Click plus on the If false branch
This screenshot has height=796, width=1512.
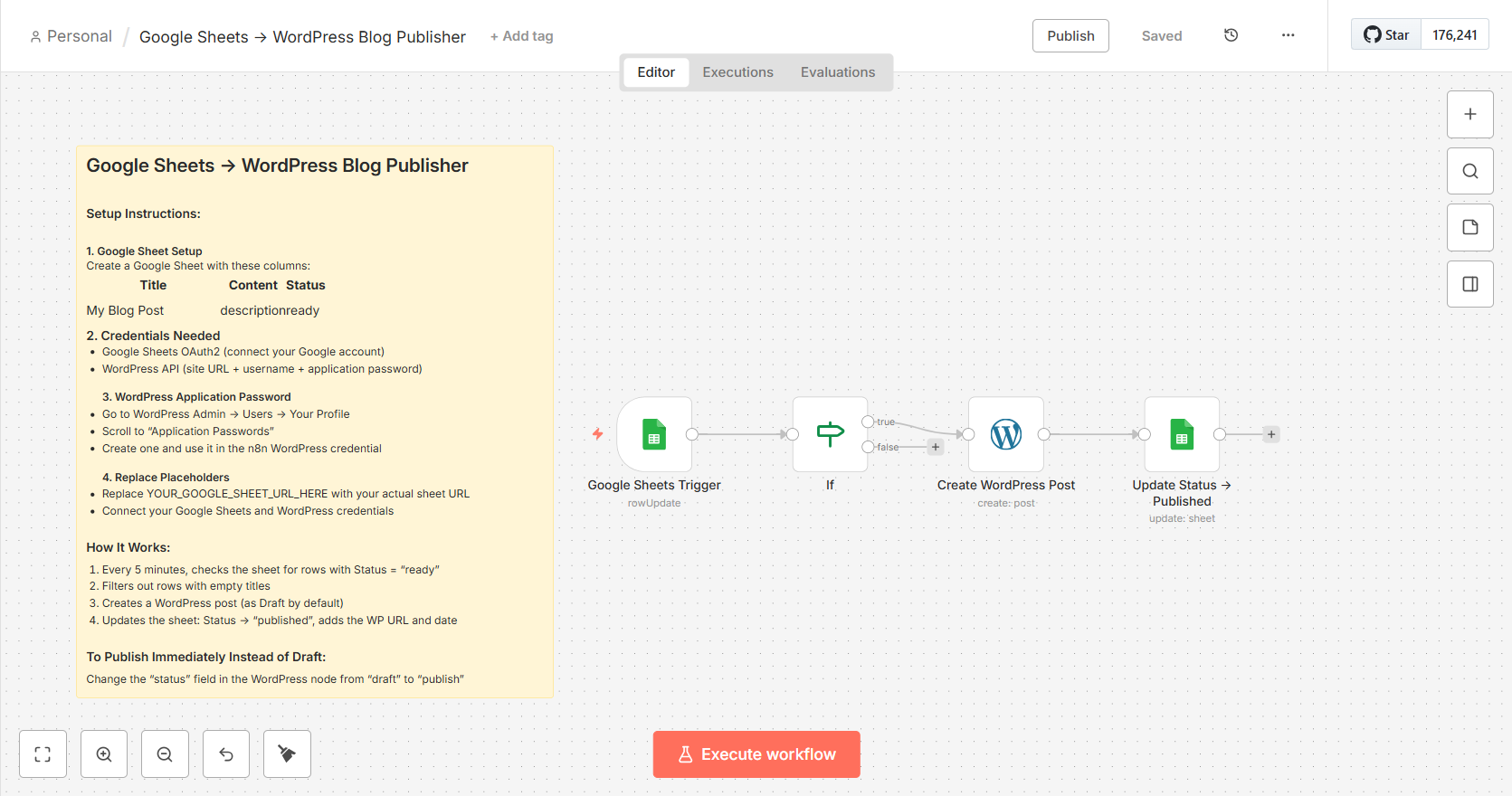[x=936, y=447]
